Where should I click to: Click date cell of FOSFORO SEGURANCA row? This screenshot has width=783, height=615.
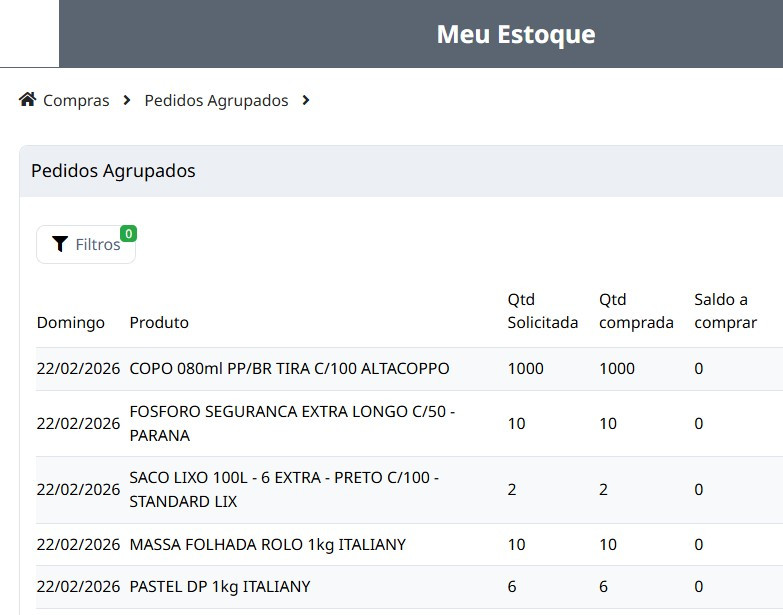[x=78, y=423]
